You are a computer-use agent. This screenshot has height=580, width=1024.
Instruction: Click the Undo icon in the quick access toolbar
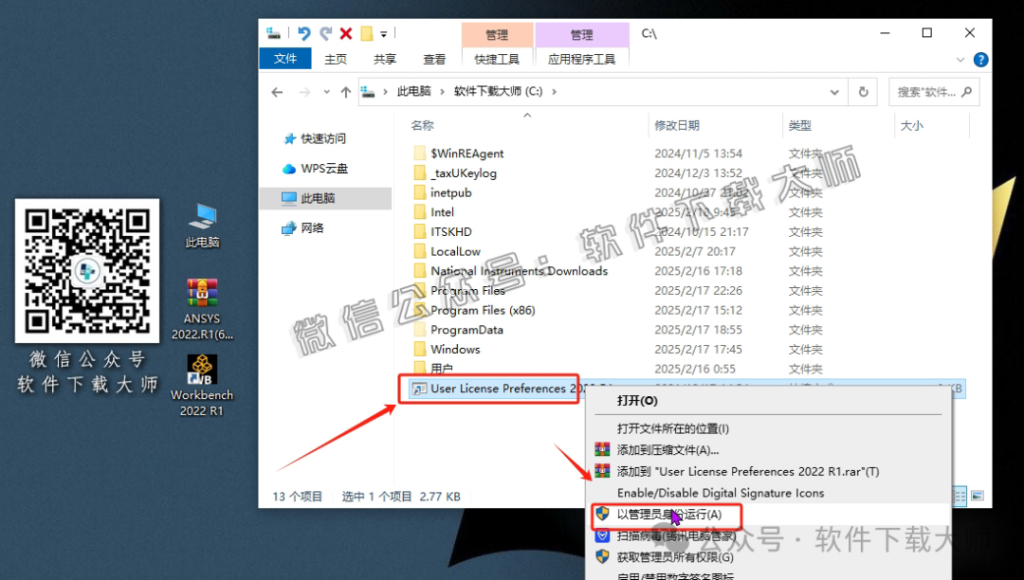303,32
